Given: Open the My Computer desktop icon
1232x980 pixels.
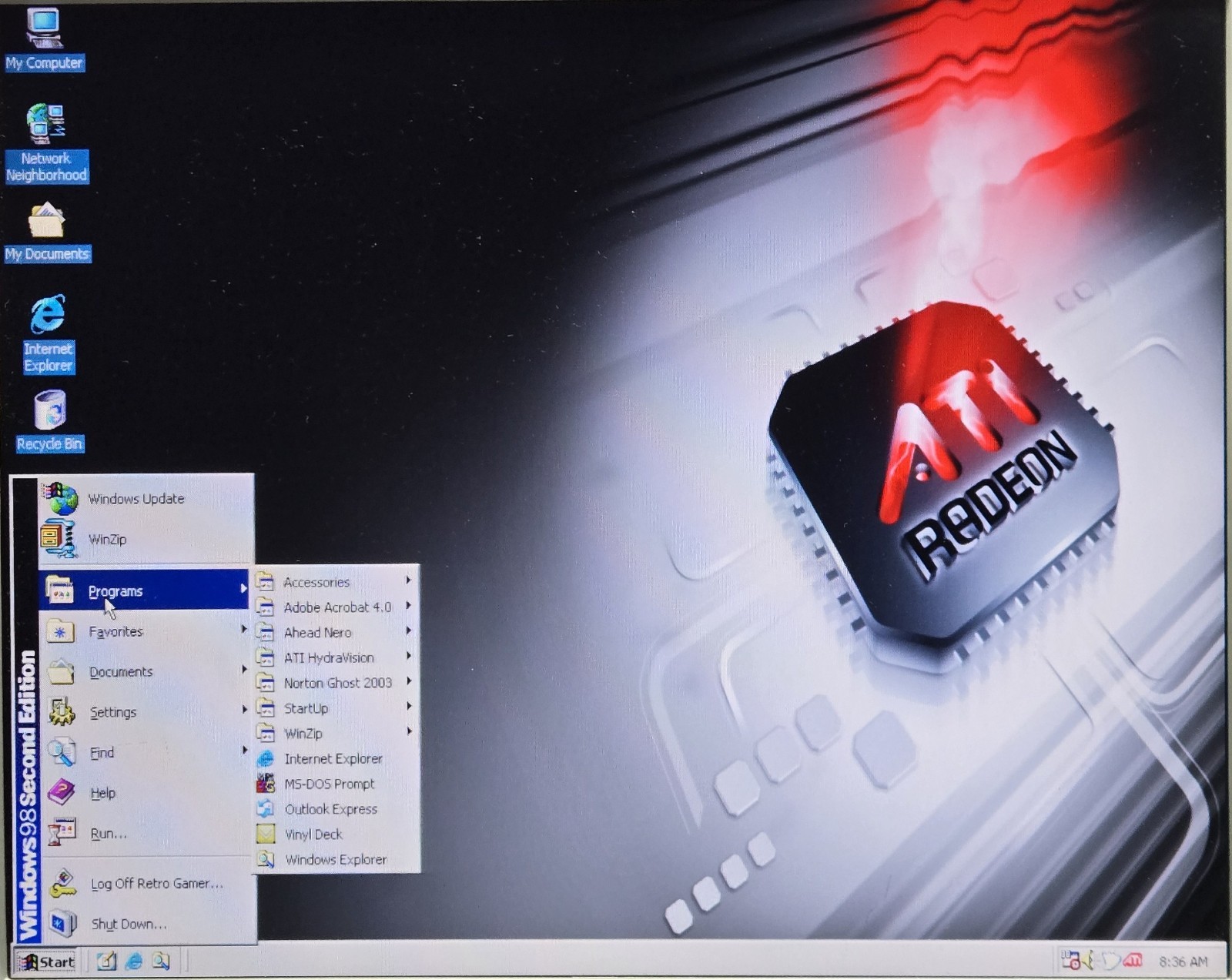Looking at the screenshot, I should pos(44,38).
